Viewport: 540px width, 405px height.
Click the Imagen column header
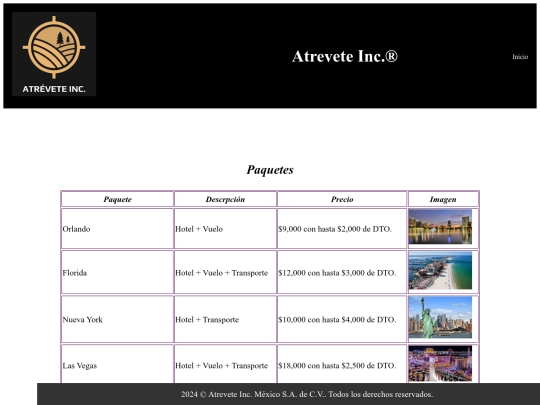[443, 199]
